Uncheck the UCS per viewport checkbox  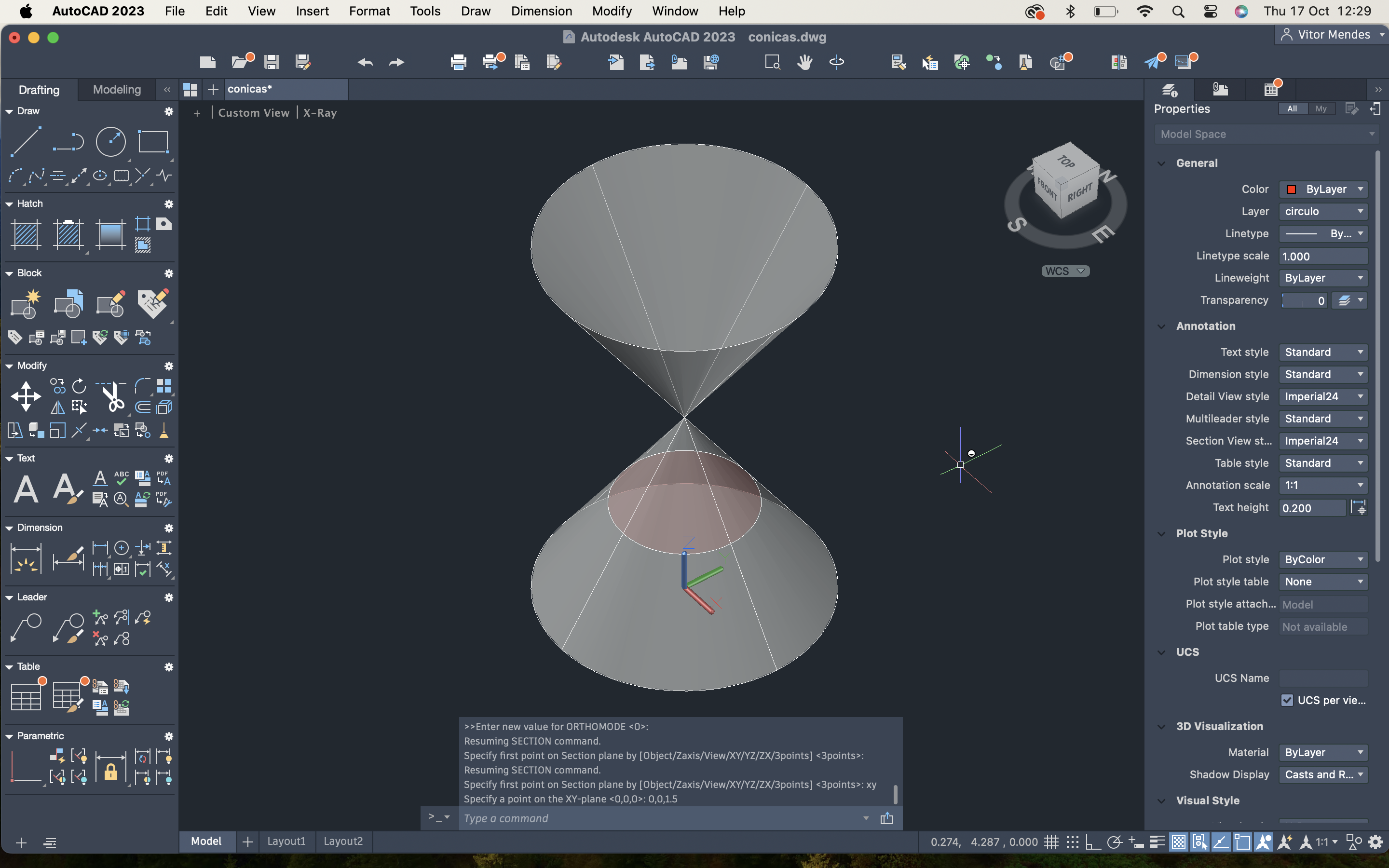tap(1287, 700)
